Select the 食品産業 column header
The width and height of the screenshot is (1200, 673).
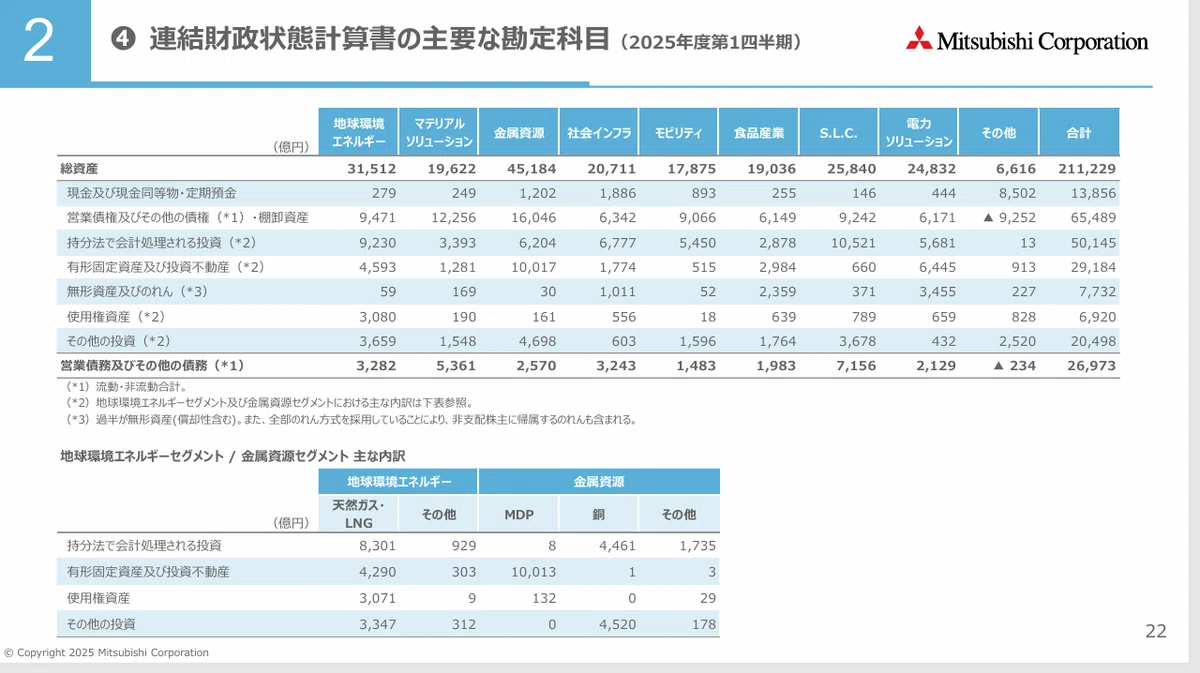(x=759, y=132)
